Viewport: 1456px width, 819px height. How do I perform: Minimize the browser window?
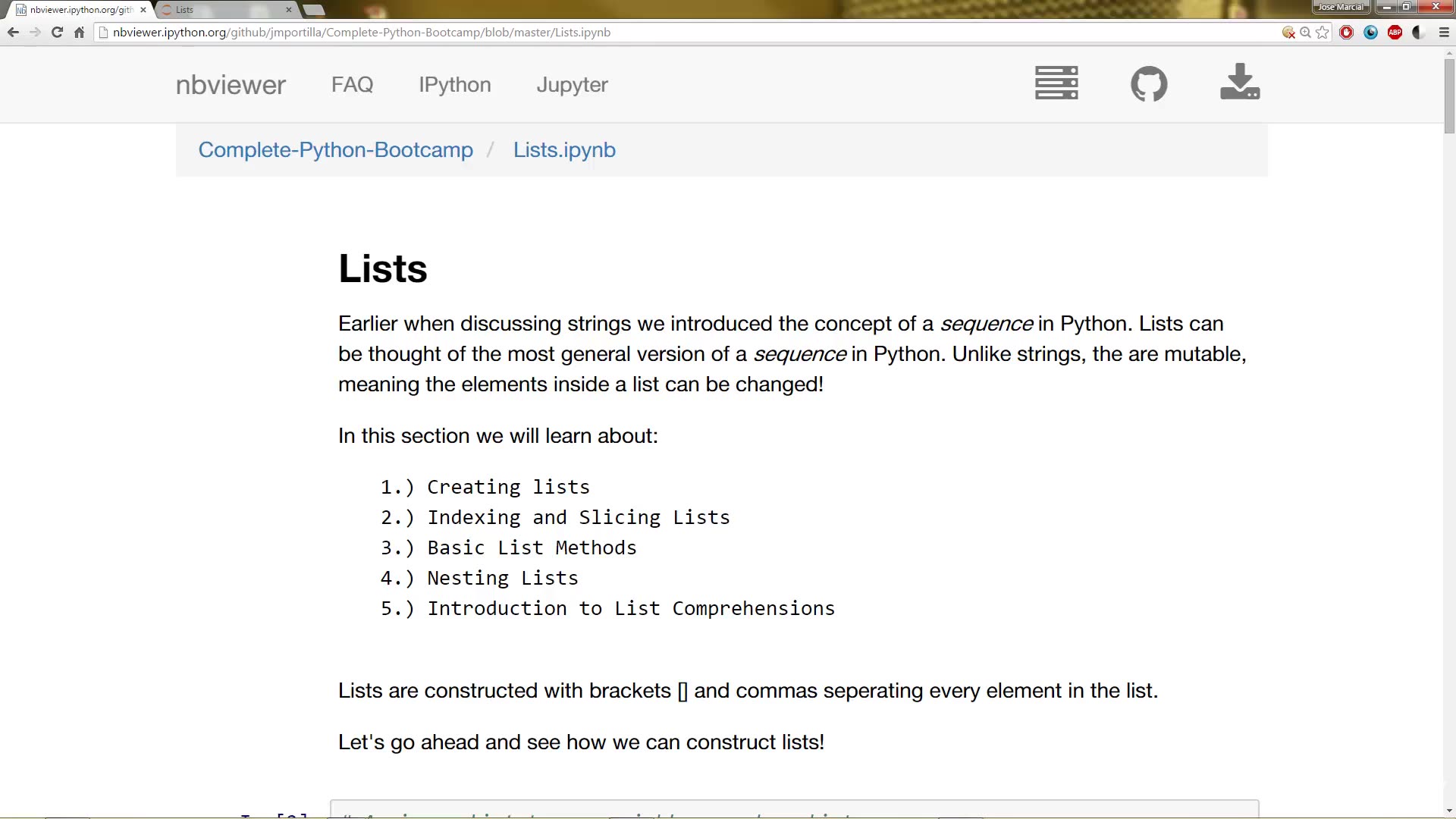(x=1387, y=7)
